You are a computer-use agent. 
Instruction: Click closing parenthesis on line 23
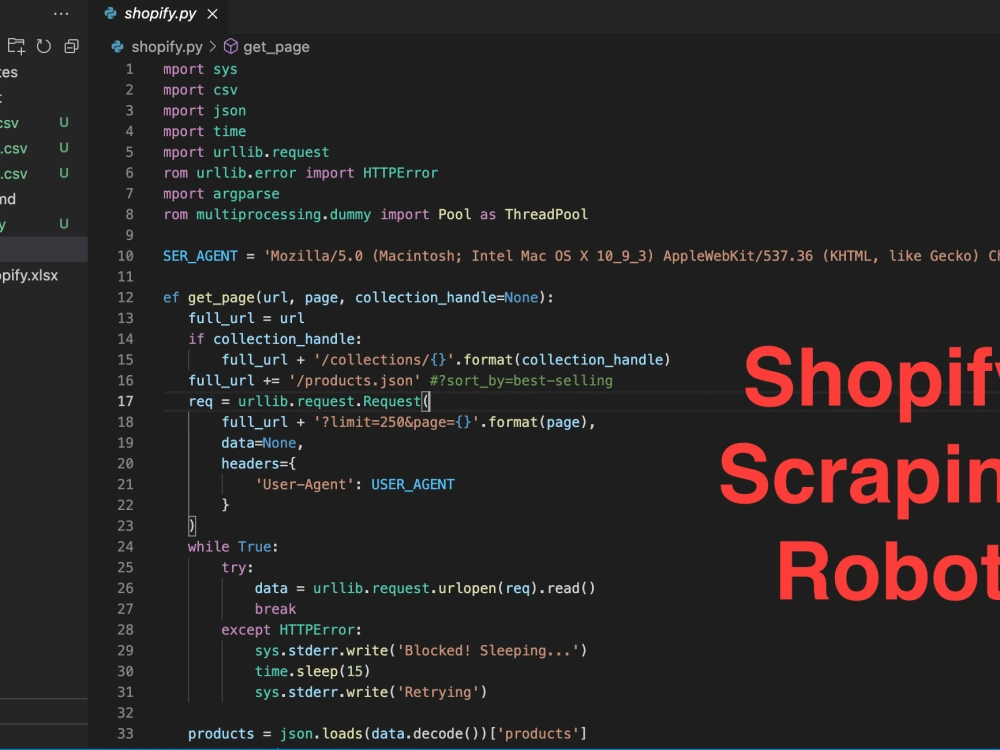pos(192,526)
